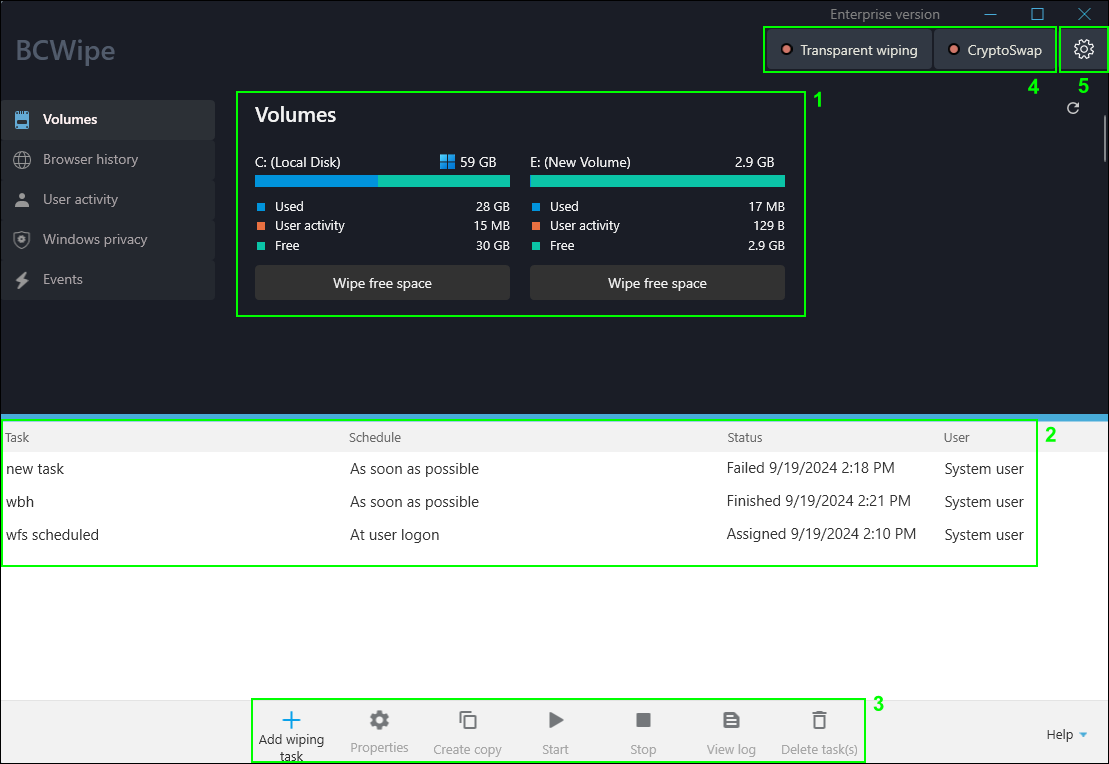Image resolution: width=1109 pixels, height=764 pixels.
Task: Click the green Free swatch for C:
Action: 261,245
